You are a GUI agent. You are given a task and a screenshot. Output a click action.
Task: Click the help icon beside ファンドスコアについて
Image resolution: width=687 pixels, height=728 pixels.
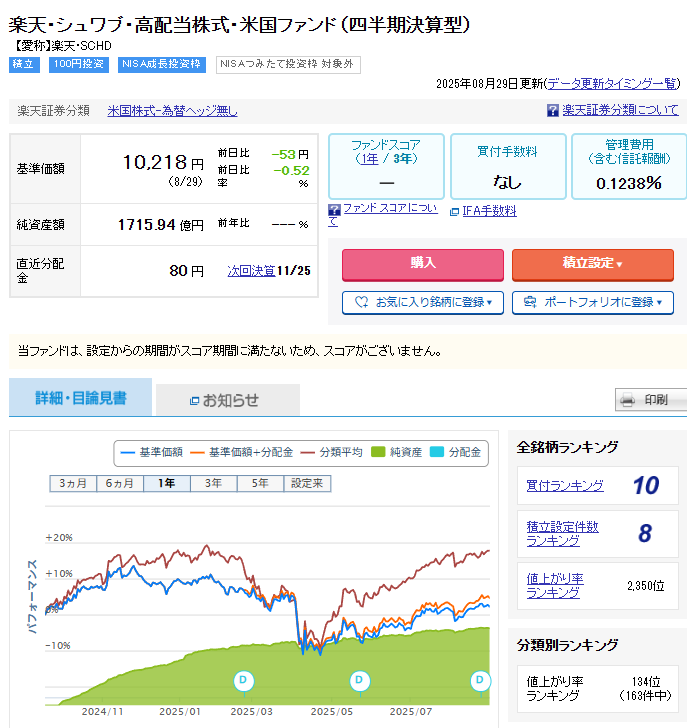[x=334, y=210]
